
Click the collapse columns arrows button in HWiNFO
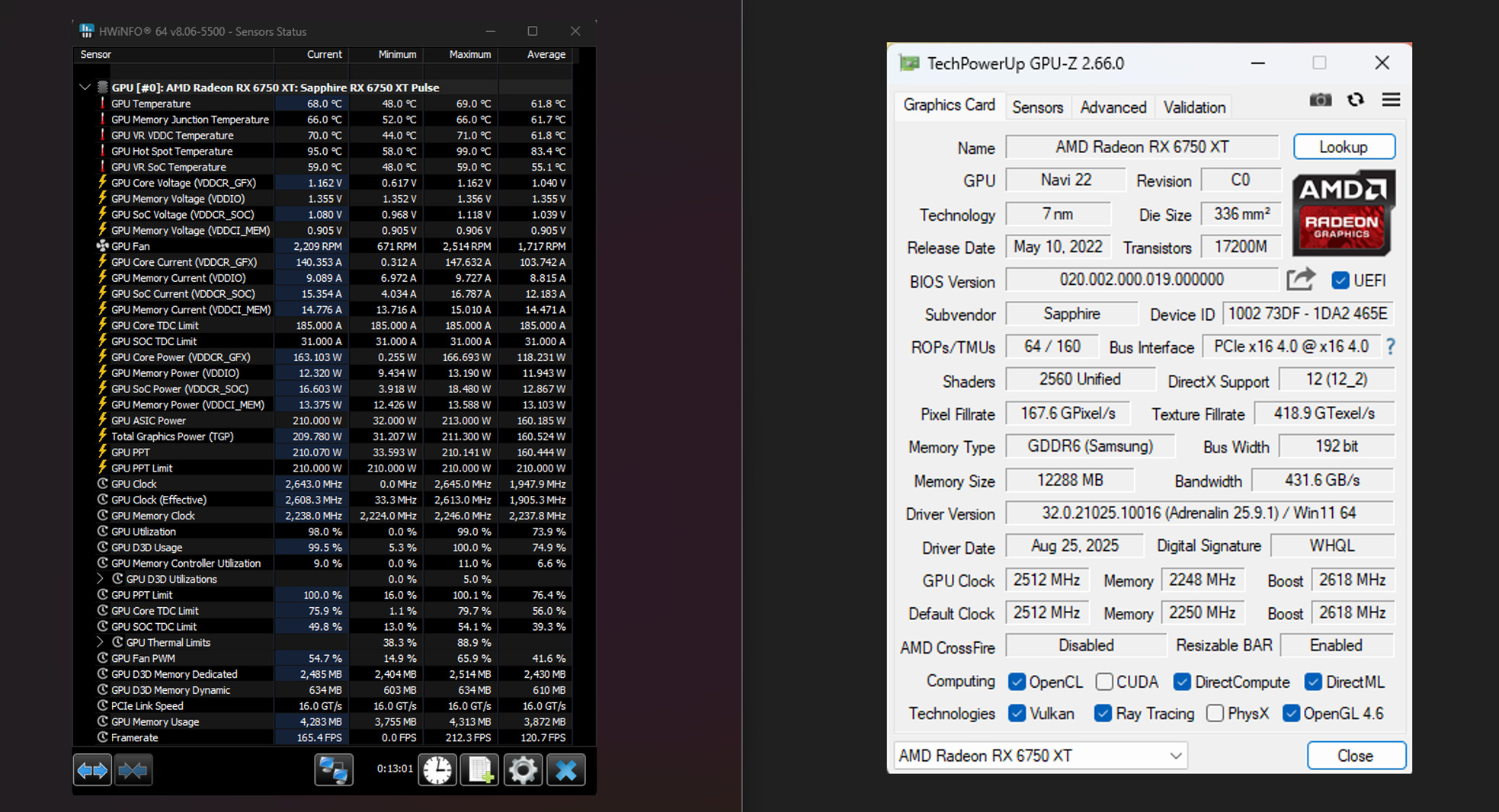coord(133,770)
